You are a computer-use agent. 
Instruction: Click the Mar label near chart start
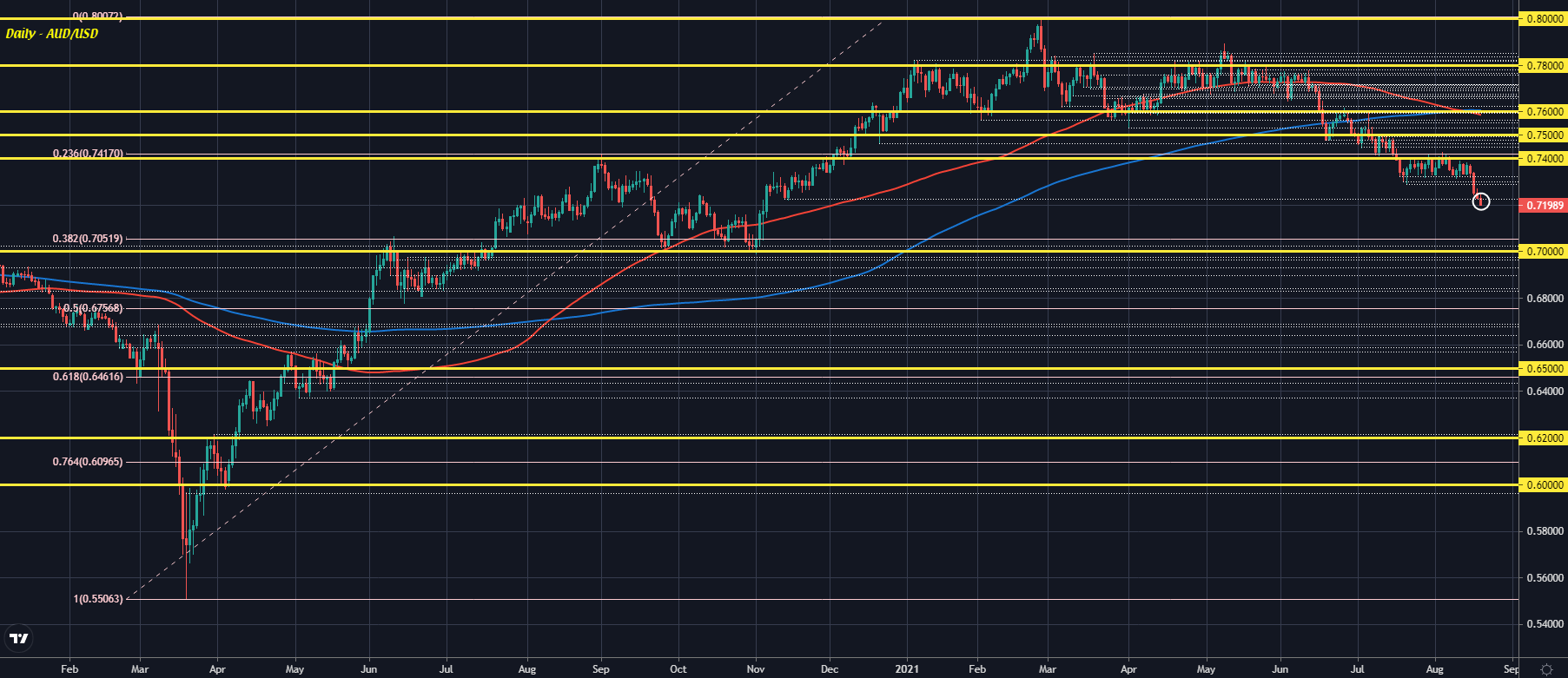point(139,669)
